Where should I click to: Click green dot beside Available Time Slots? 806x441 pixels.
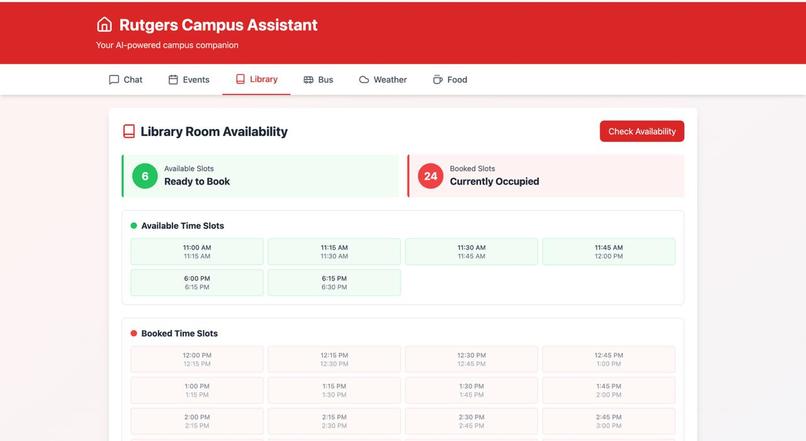click(134, 226)
